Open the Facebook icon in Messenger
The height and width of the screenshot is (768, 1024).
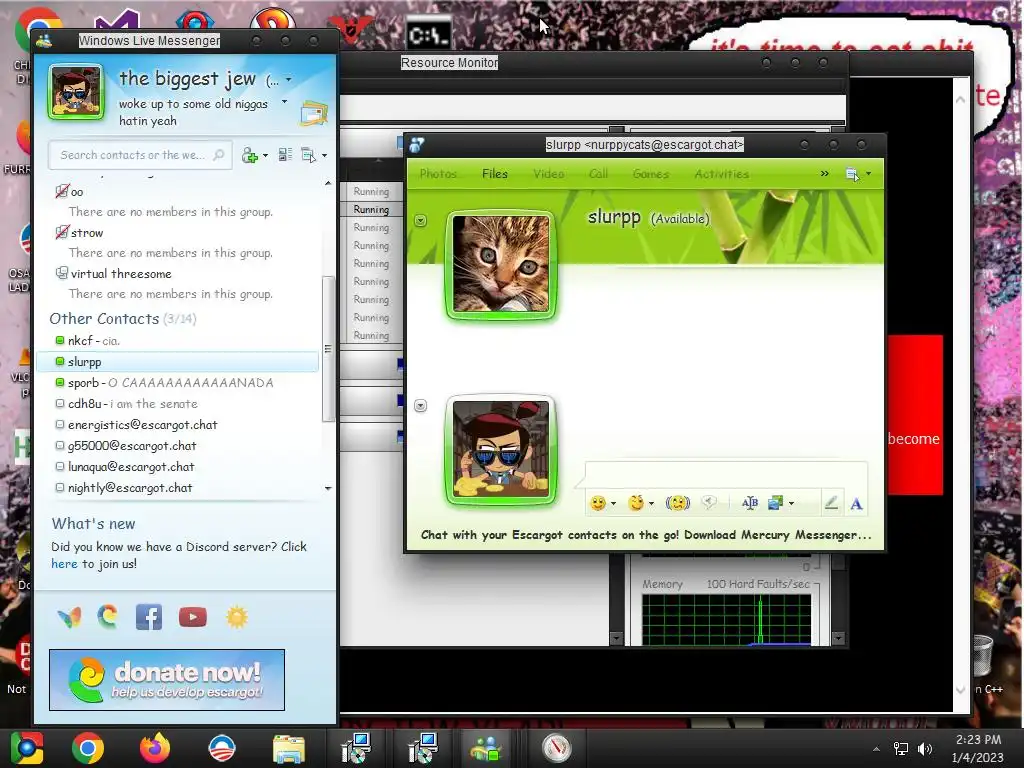pyautogui.click(x=149, y=617)
